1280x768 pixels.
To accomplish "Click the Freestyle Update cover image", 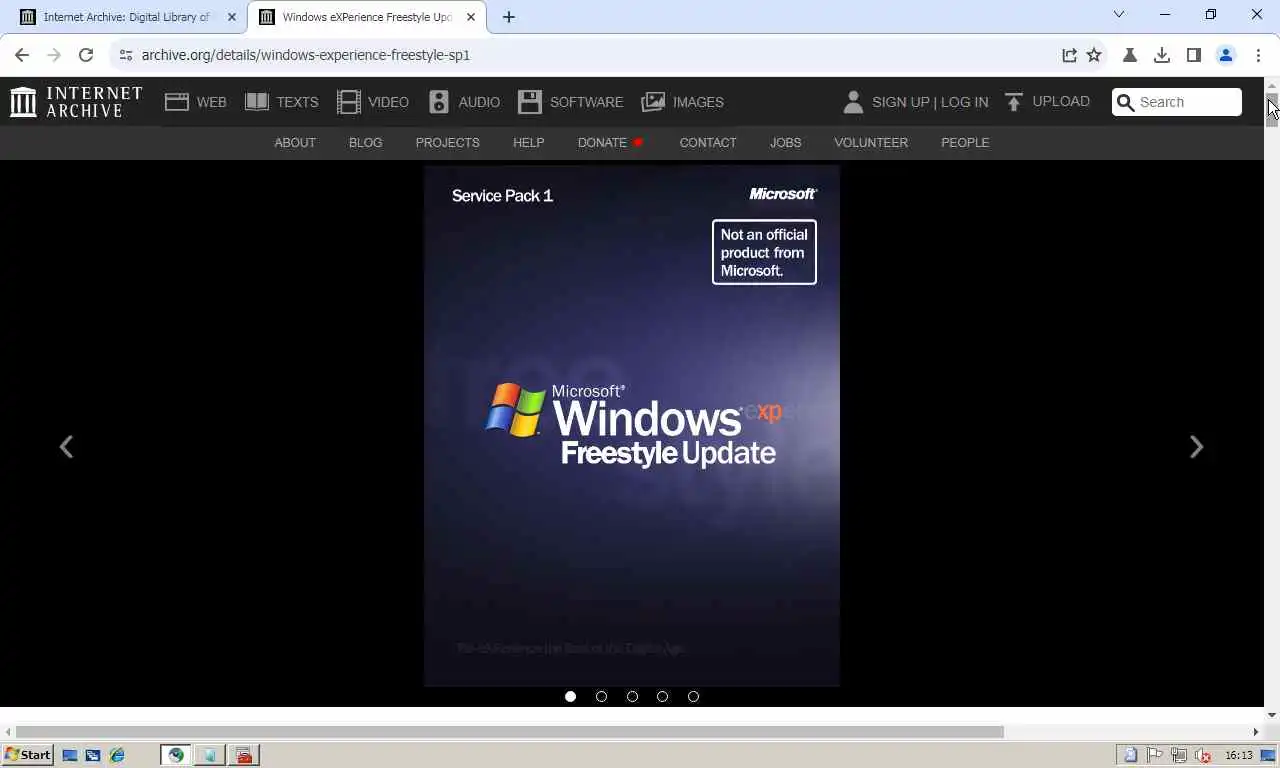I will 632,426.
